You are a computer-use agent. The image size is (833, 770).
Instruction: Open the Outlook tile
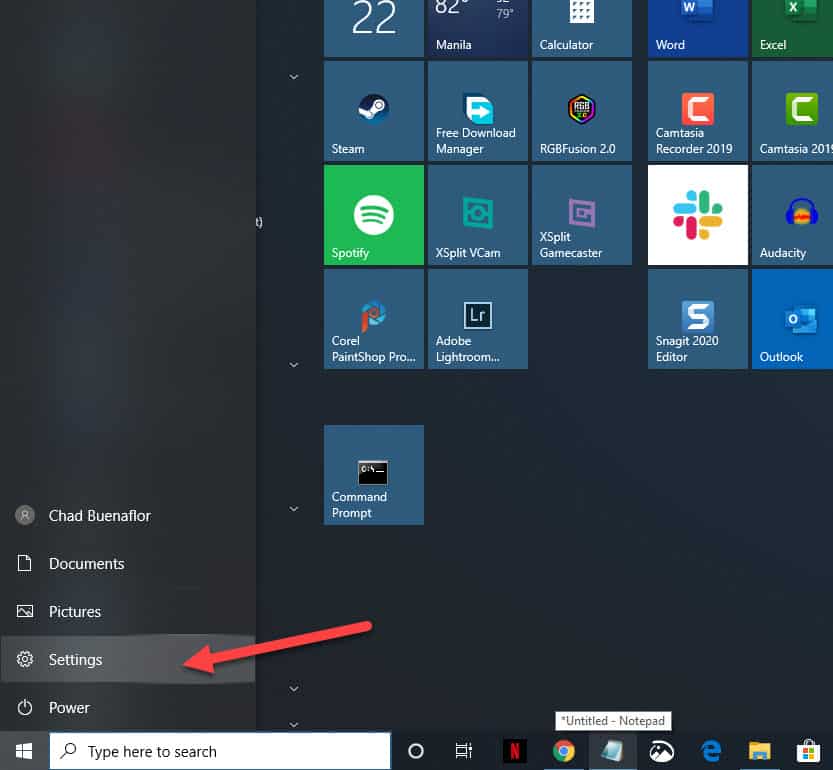[x=793, y=319]
